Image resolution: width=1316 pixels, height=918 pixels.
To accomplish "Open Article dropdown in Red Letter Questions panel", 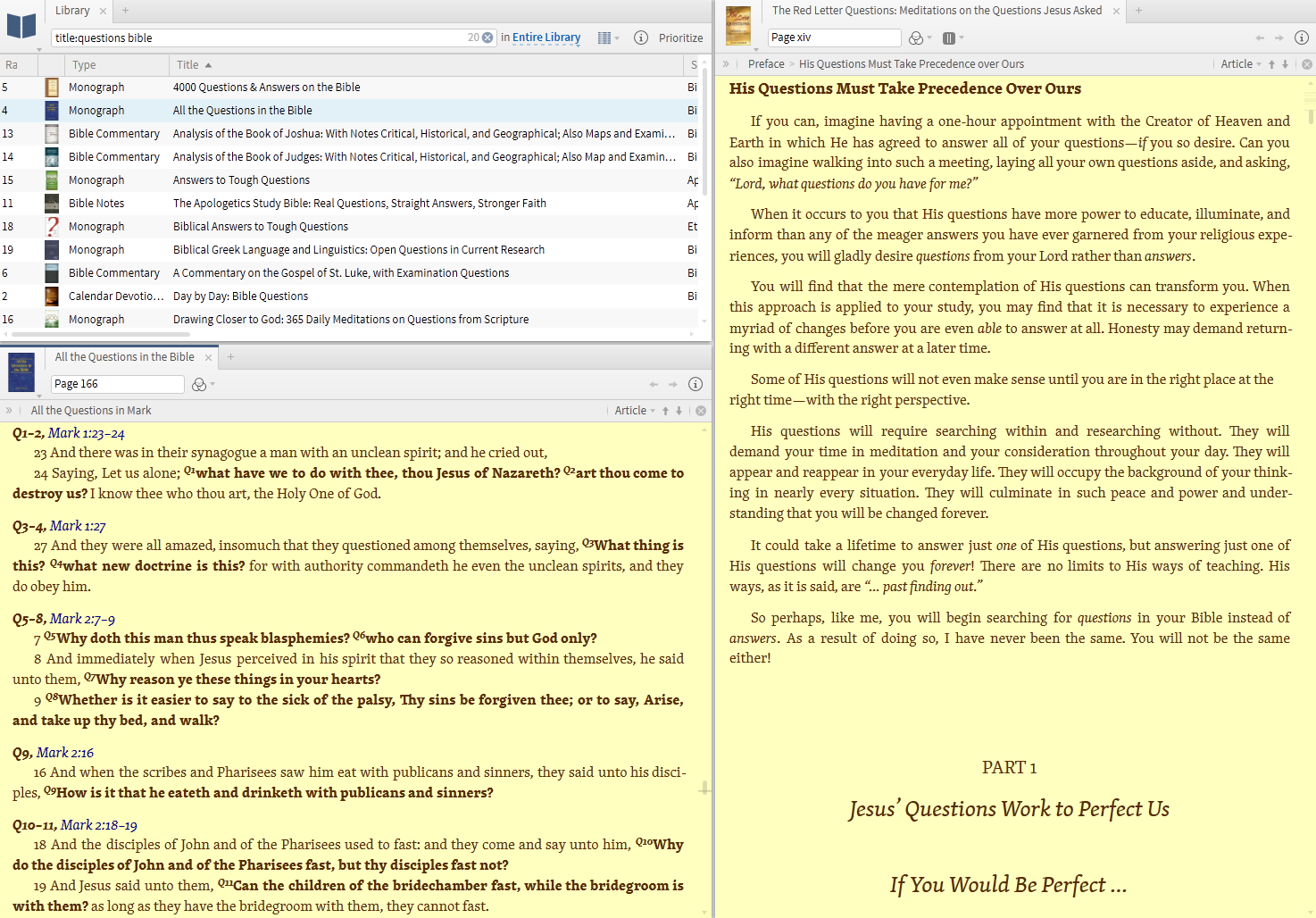I will coord(1241,64).
